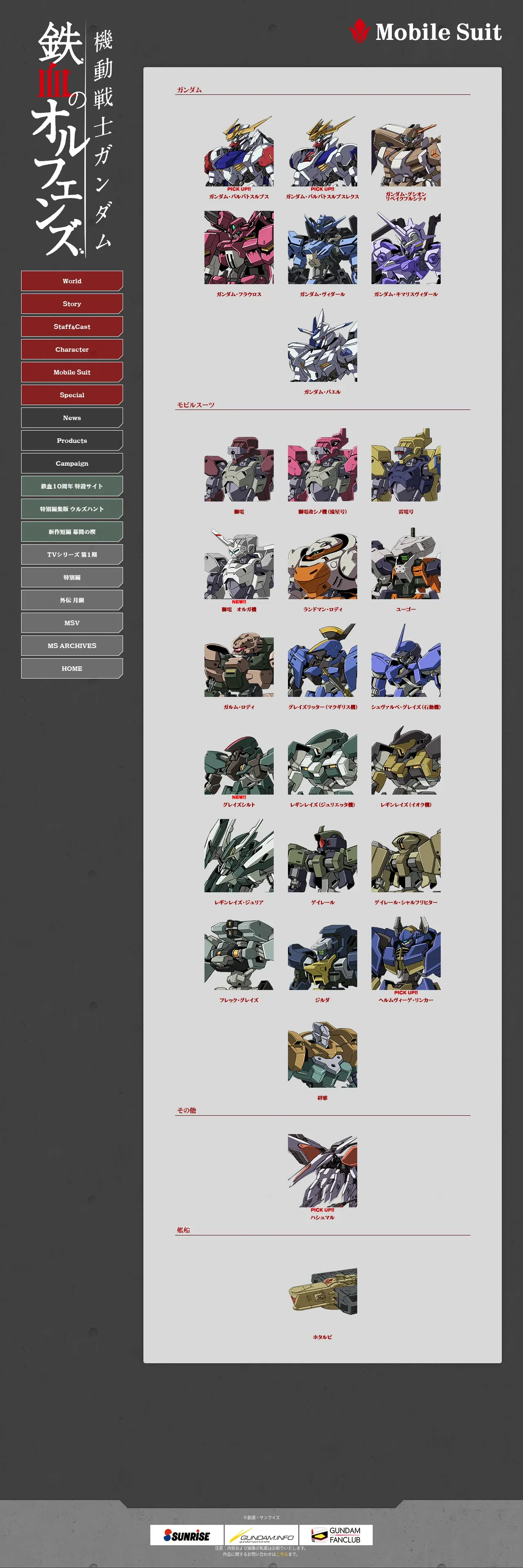Open グレイズリッター(マクギリス機) thumbnail
Screen dimensions: 523x1568
pyautogui.click(x=322, y=661)
